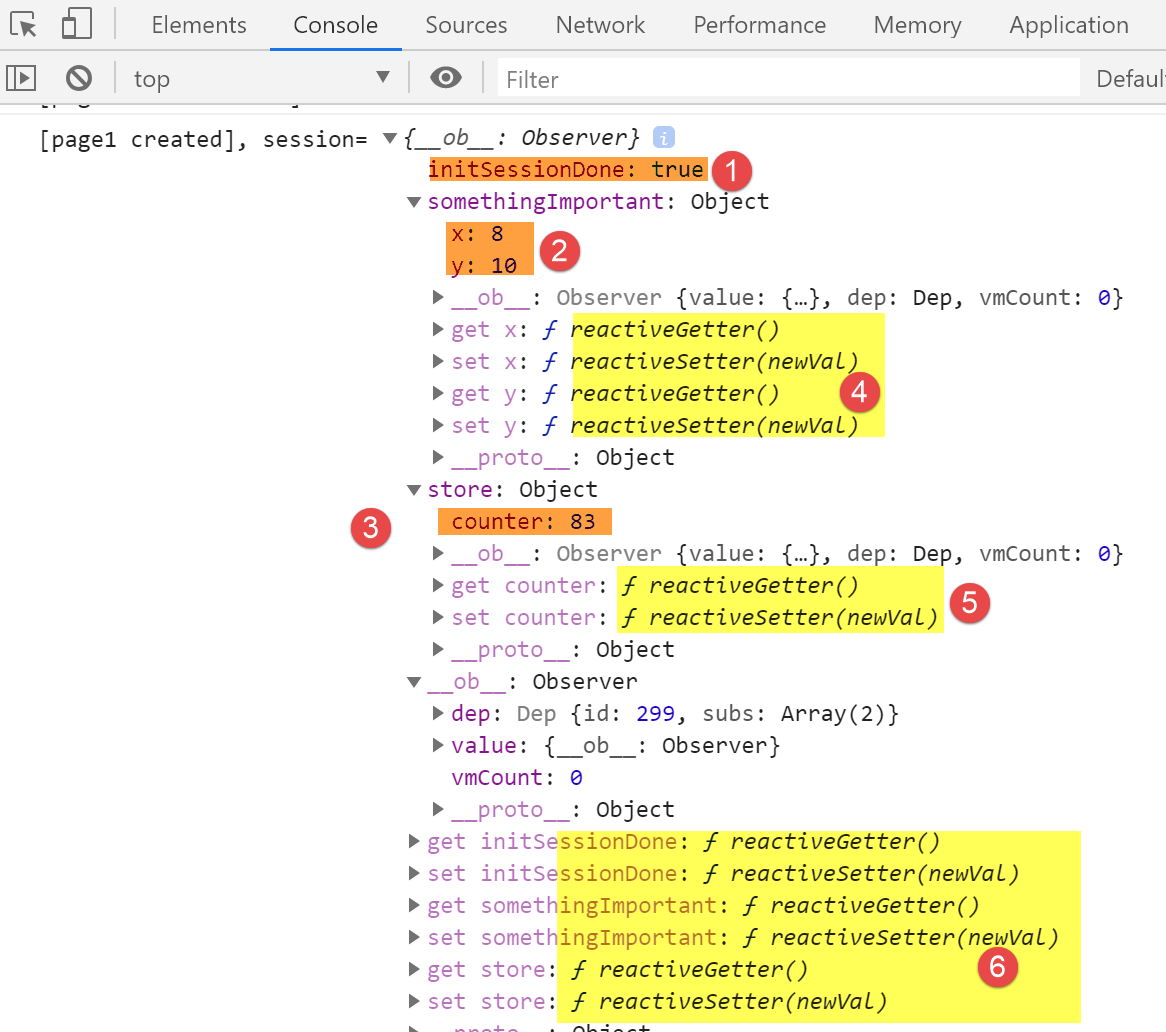1166x1032 pixels.
Task: Open the top context dropdown
Action: click(262, 78)
